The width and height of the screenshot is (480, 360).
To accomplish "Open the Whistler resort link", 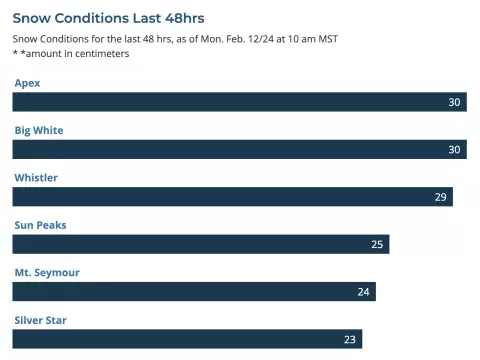I will pyautogui.click(x=36, y=178).
